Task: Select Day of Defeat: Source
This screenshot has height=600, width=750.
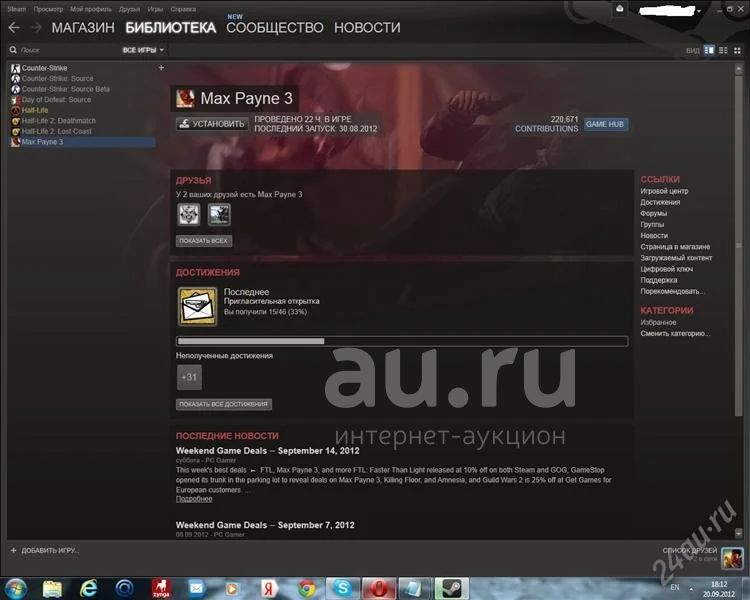Action: pyautogui.click(x=56, y=100)
